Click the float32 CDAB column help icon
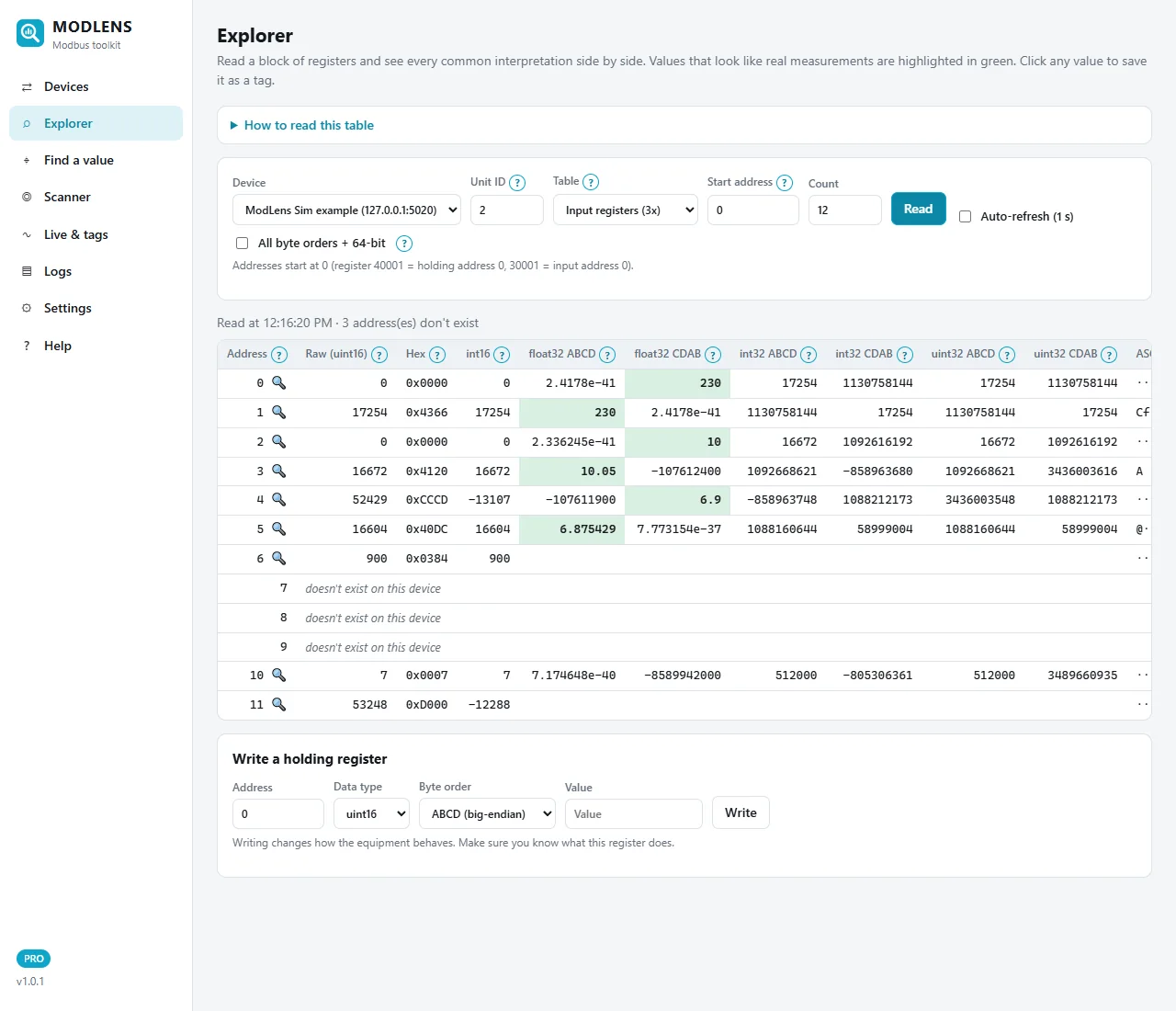 pos(713,355)
